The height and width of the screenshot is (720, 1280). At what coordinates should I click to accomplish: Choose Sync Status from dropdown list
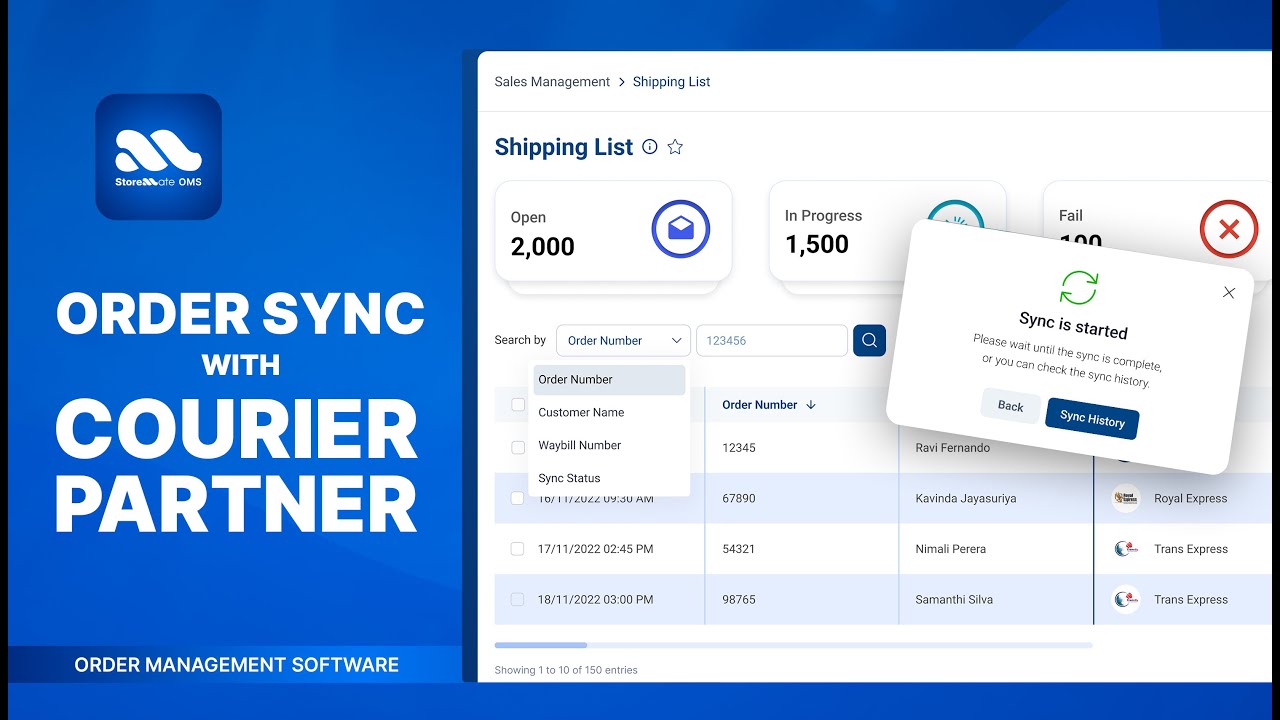coord(609,478)
